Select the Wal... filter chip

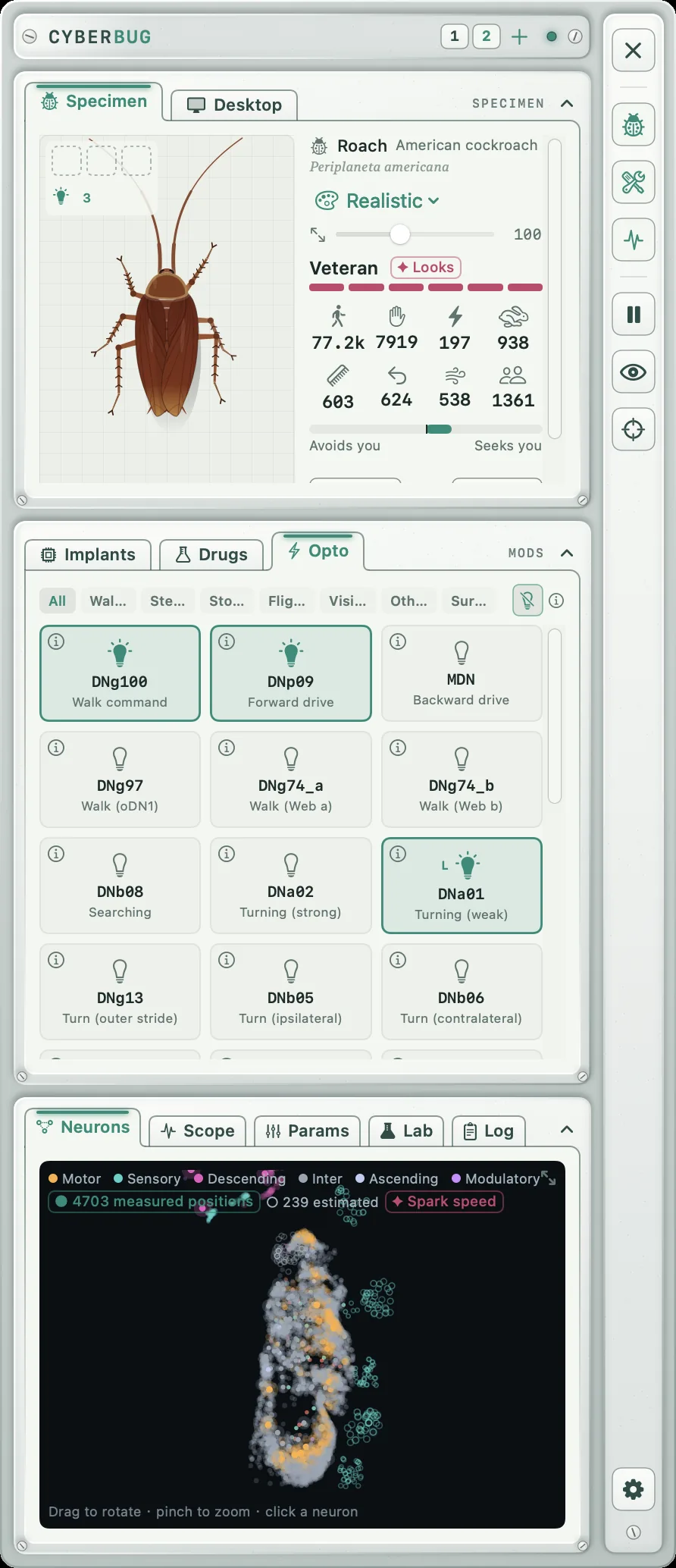pyautogui.click(x=108, y=601)
